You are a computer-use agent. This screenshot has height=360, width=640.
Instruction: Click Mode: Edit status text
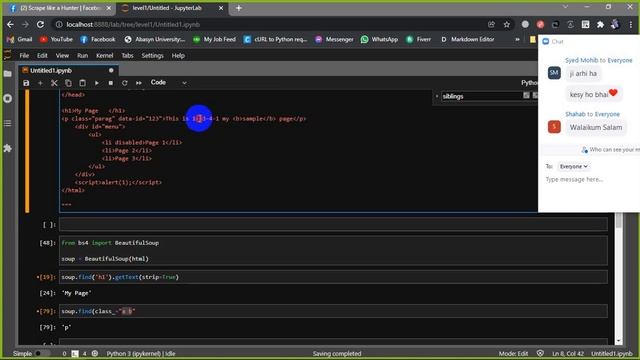[x=513, y=353]
